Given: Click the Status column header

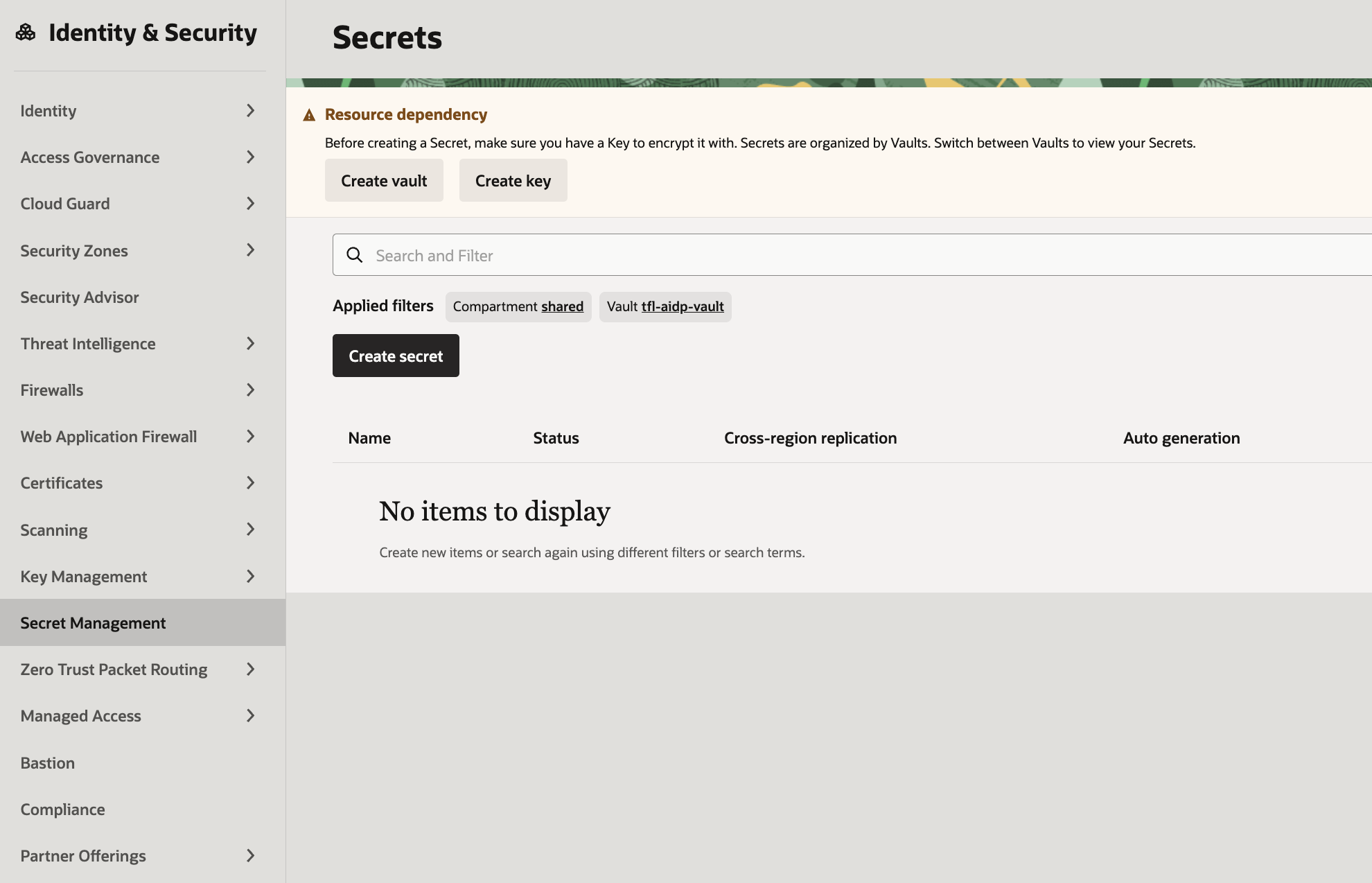Looking at the screenshot, I should (x=556, y=438).
